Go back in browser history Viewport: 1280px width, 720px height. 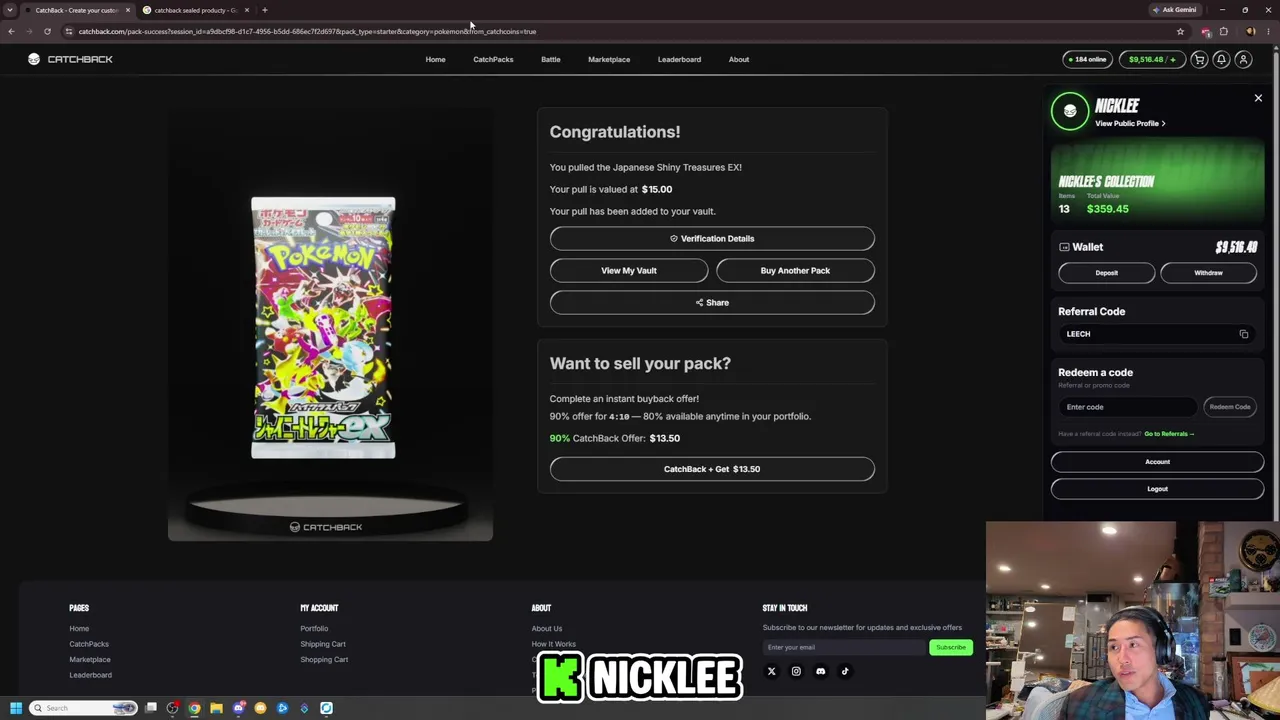coord(11,31)
